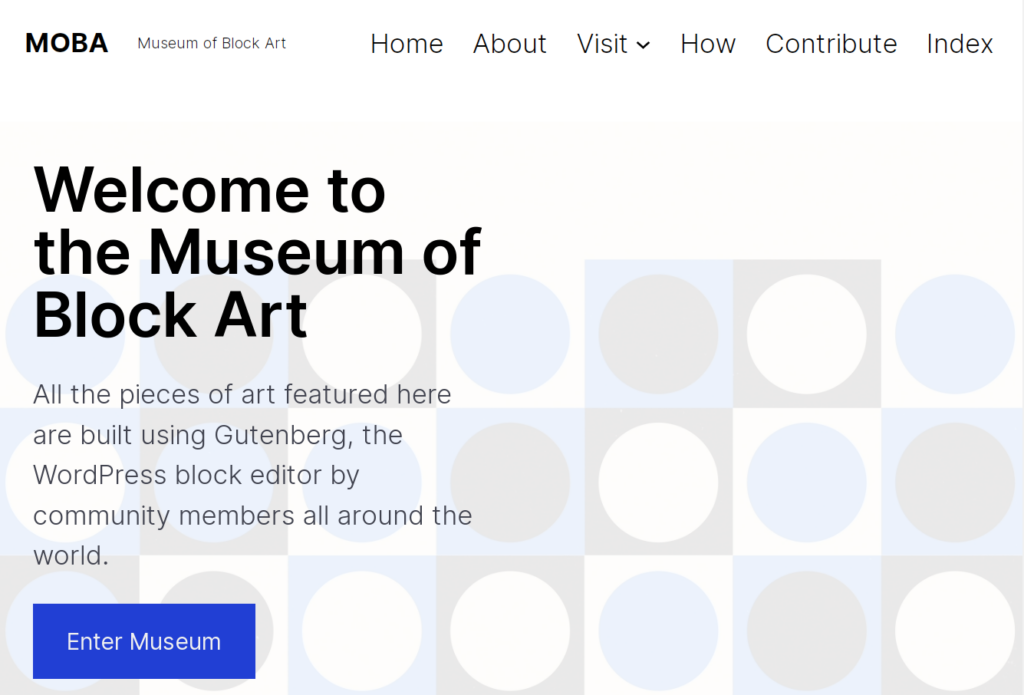Screen dimensions: 1024x695
Task: Click the word community in the intro paragraph
Action: (102, 516)
